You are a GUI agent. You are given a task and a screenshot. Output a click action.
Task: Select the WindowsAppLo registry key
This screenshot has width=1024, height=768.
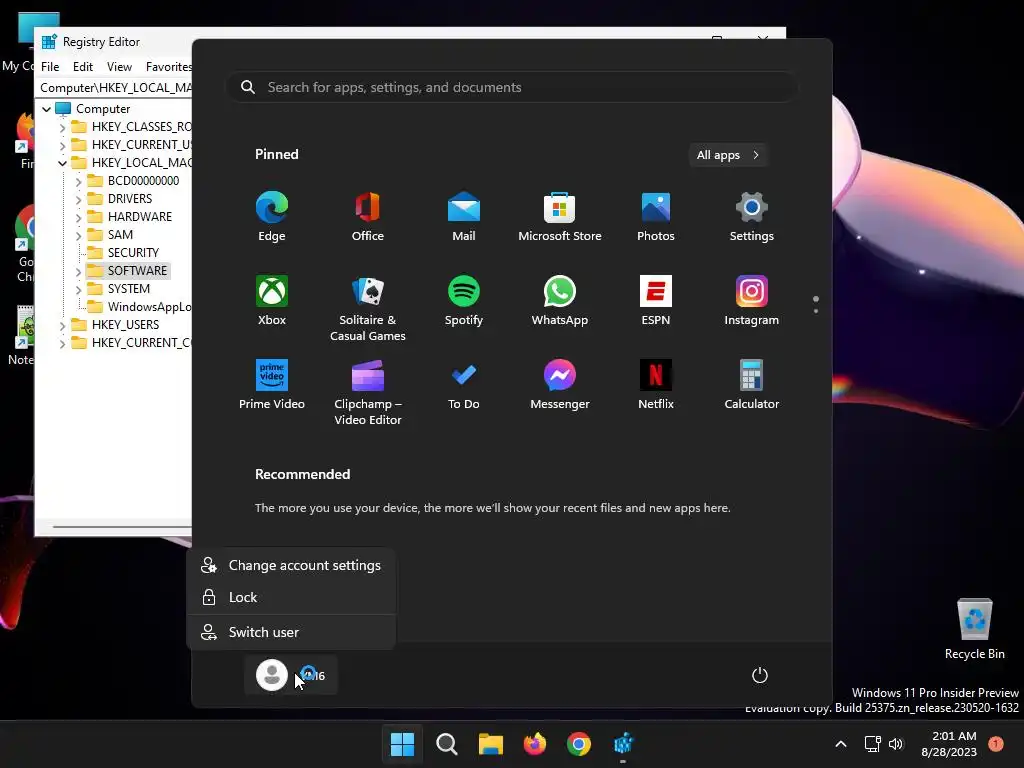pyautogui.click(x=139, y=307)
